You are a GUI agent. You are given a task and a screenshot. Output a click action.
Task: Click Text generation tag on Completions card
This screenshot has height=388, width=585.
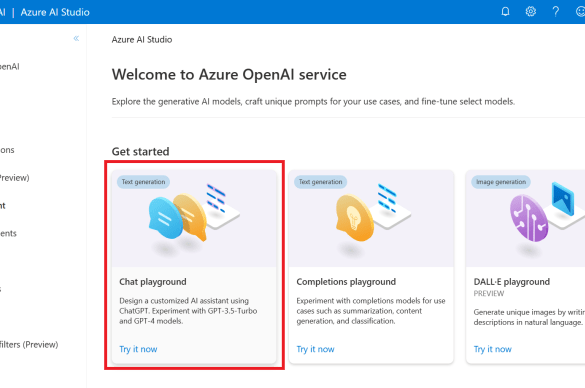pyautogui.click(x=320, y=182)
